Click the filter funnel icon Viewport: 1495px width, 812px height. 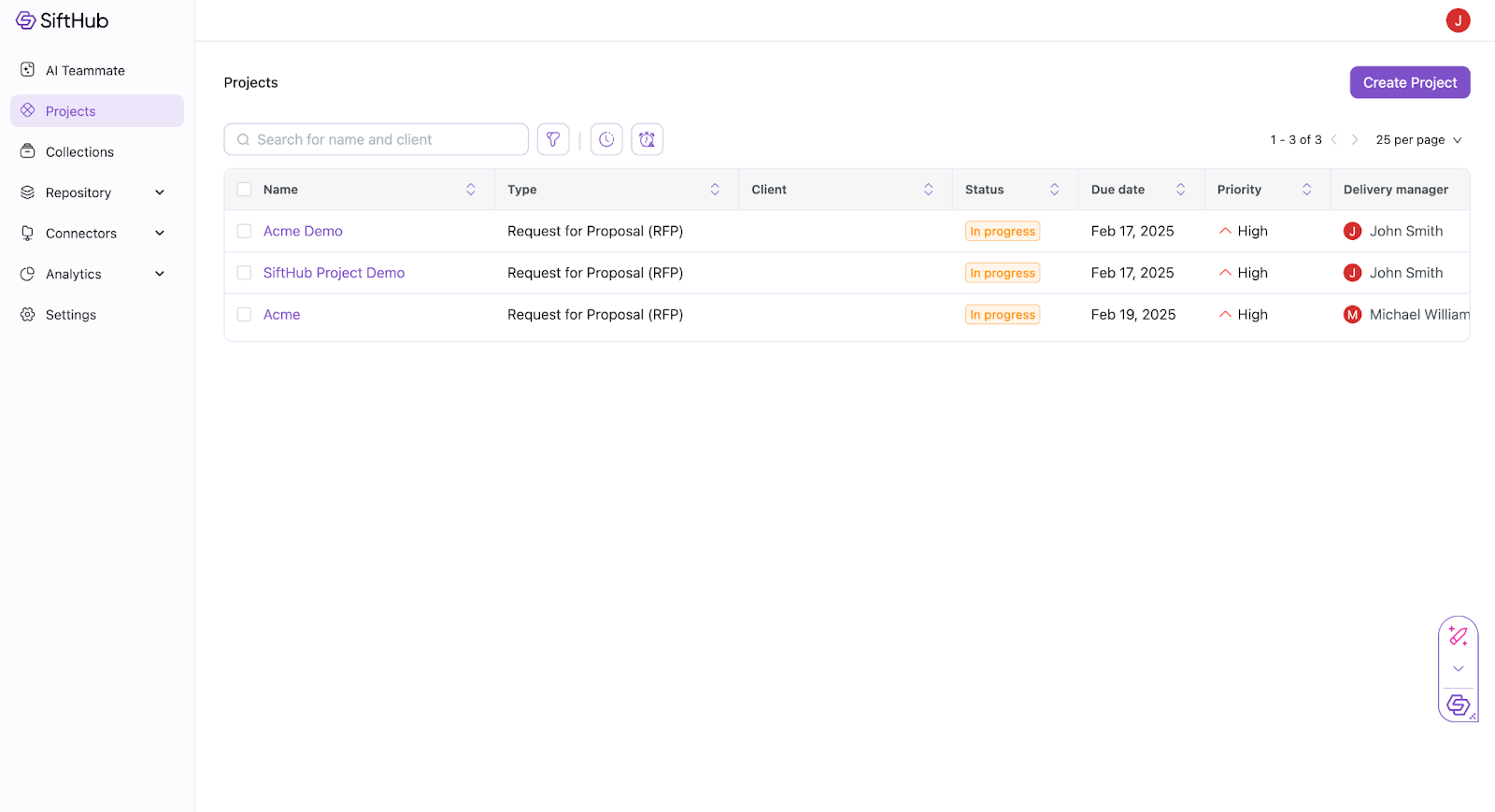pos(553,139)
